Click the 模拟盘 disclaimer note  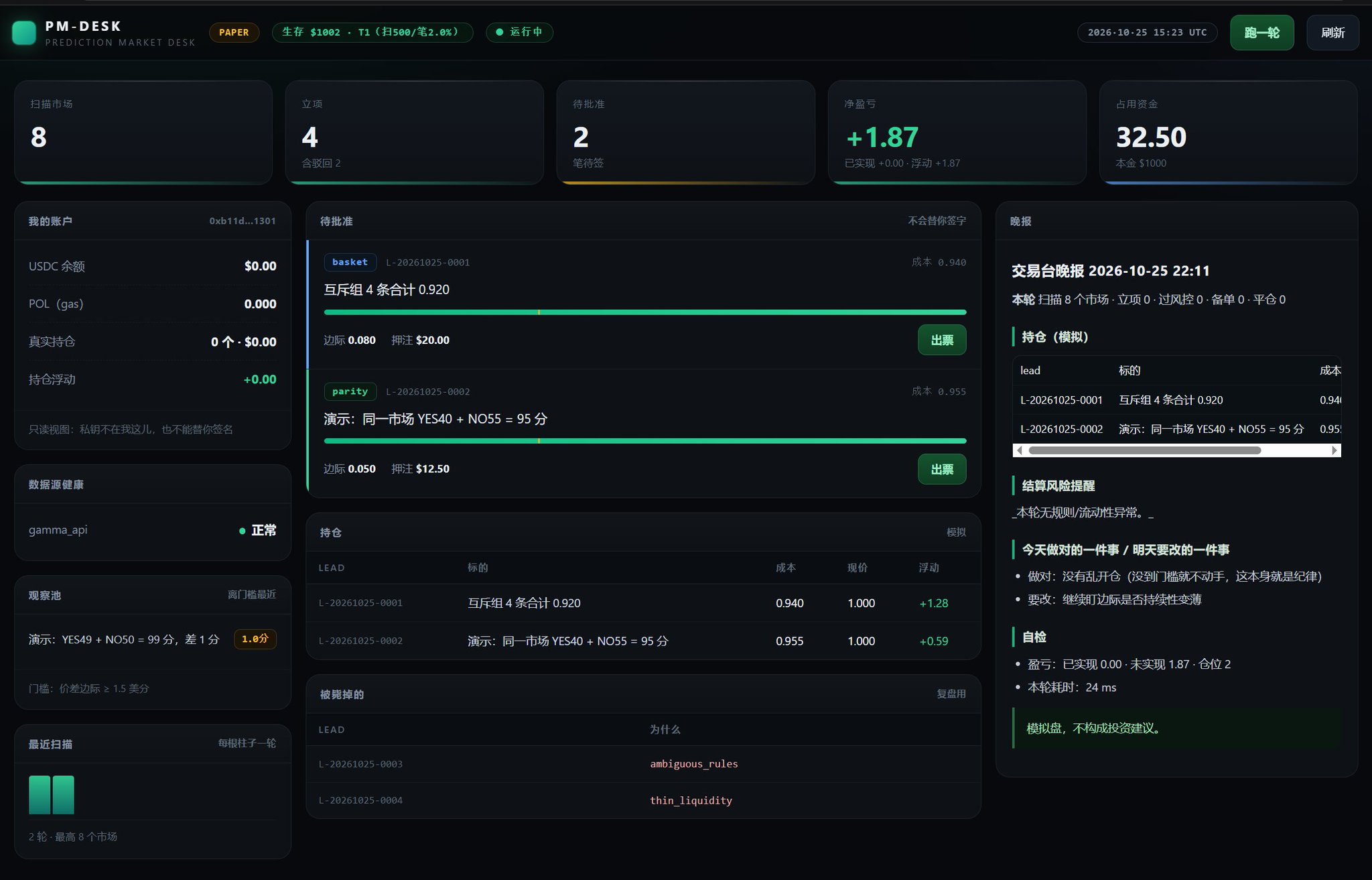[x=1177, y=728]
